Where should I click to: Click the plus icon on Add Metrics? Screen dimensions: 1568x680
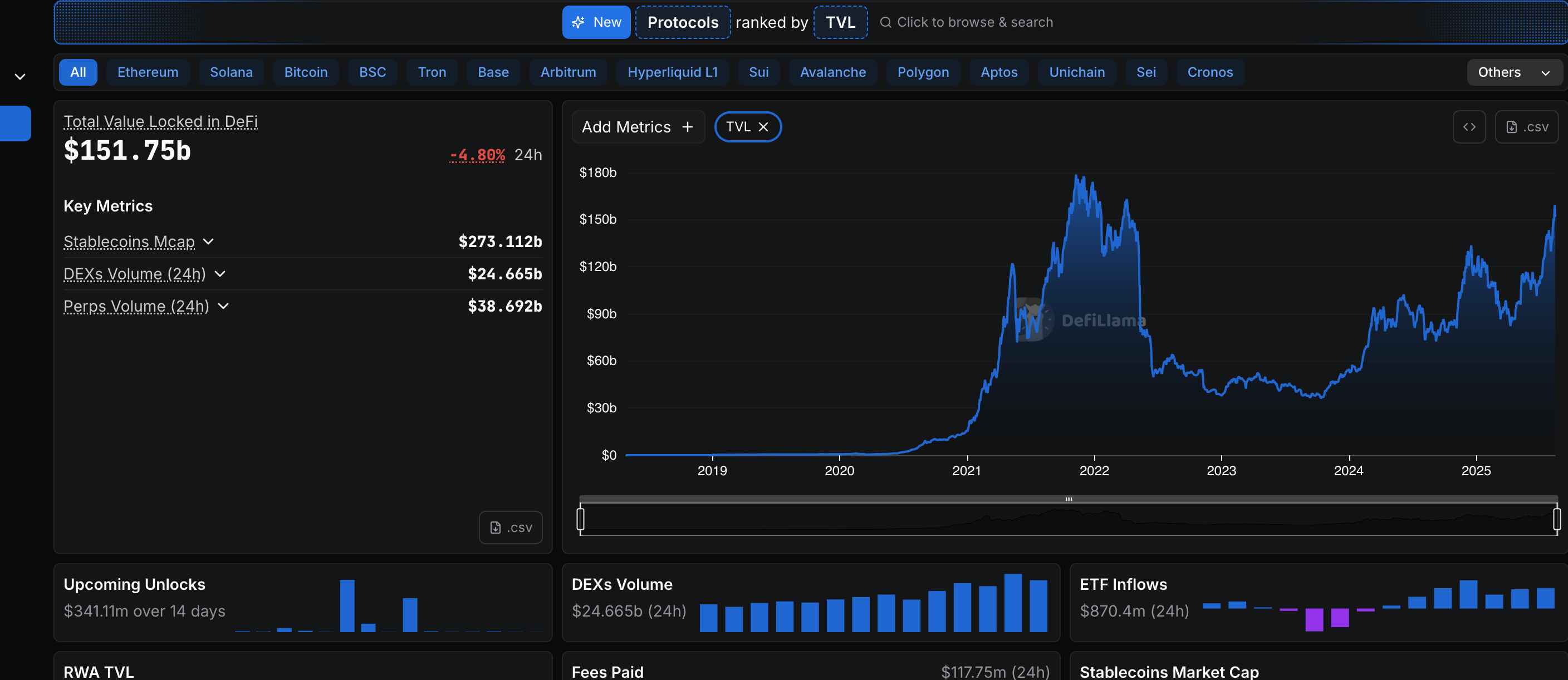688,126
